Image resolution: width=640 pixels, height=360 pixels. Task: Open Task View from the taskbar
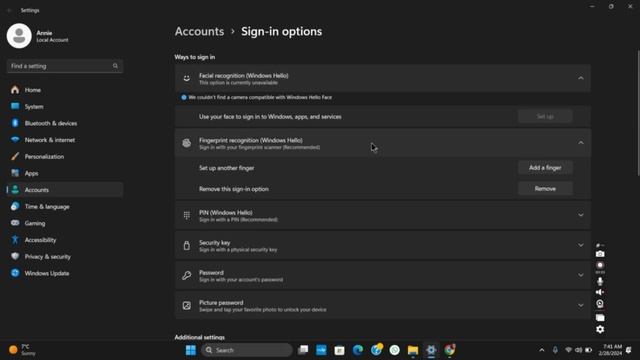click(x=303, y=350)
